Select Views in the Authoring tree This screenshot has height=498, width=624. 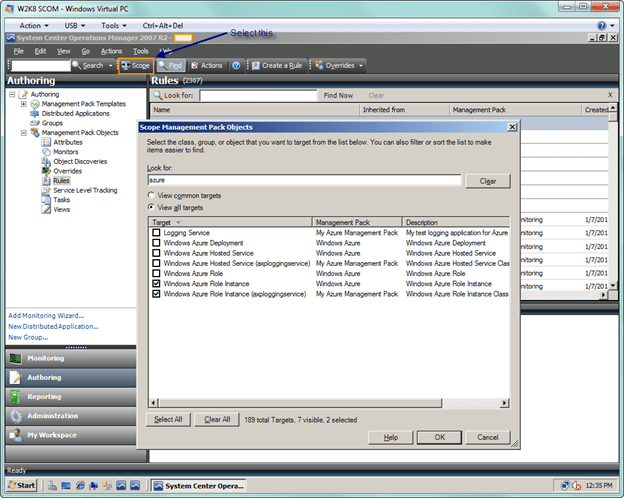click(x=62, y=209)
